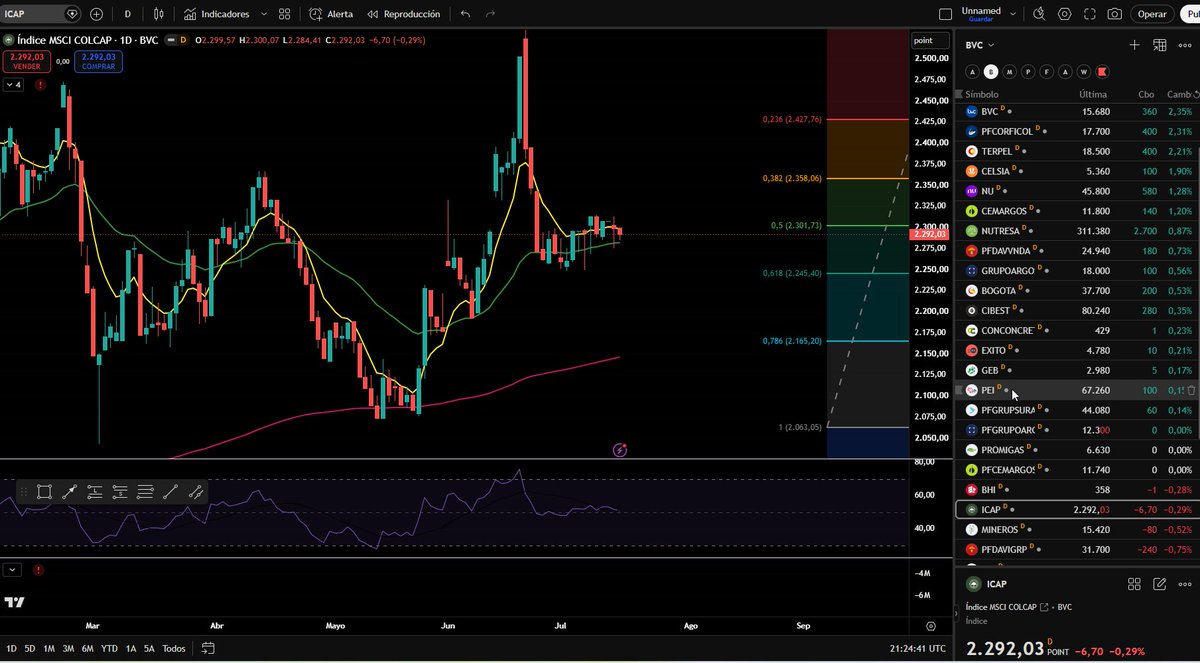
Task: Open the Indicadores panel
Action: click(216, 14)
